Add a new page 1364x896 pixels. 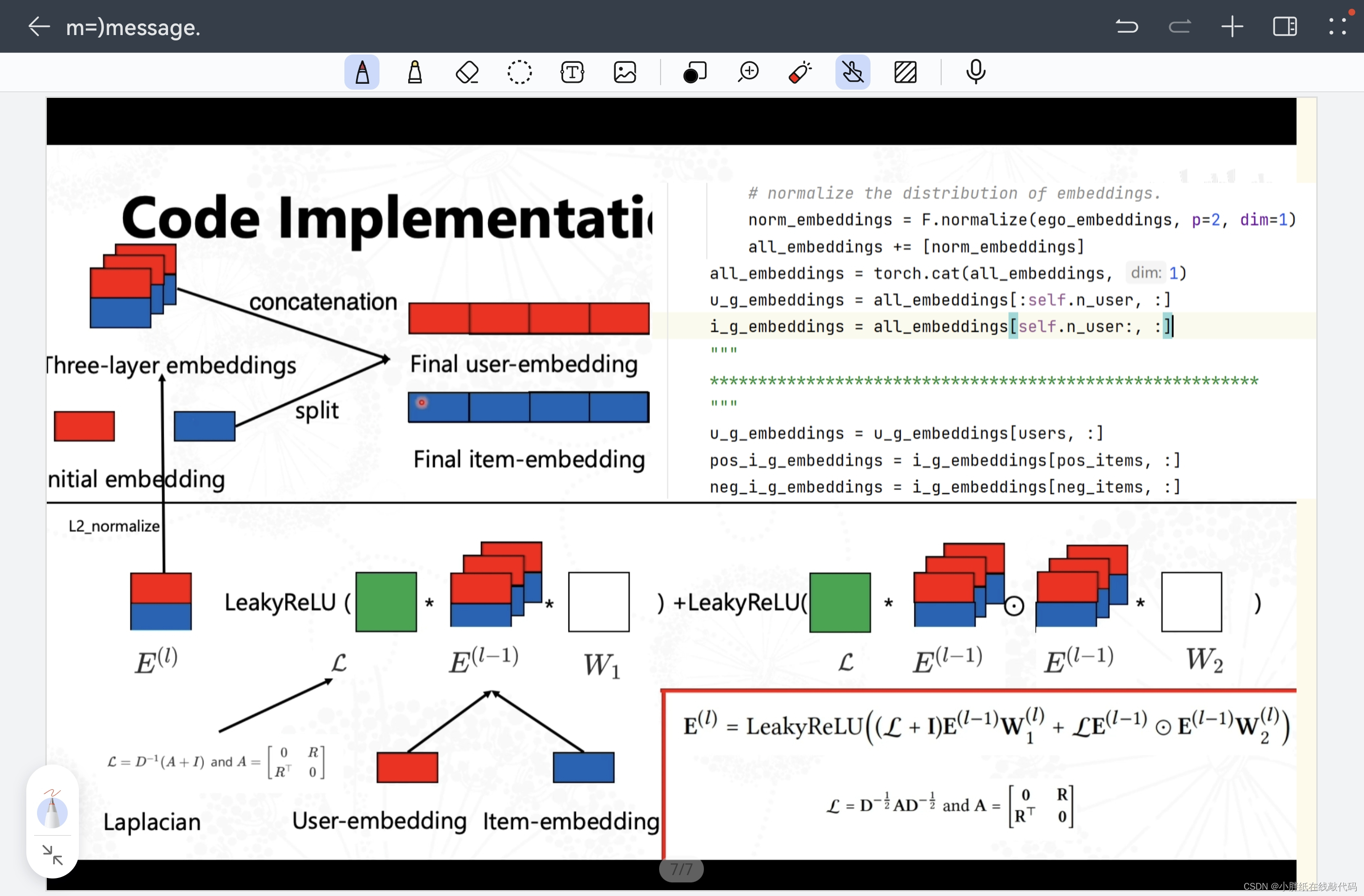(x=1231, y=26)
